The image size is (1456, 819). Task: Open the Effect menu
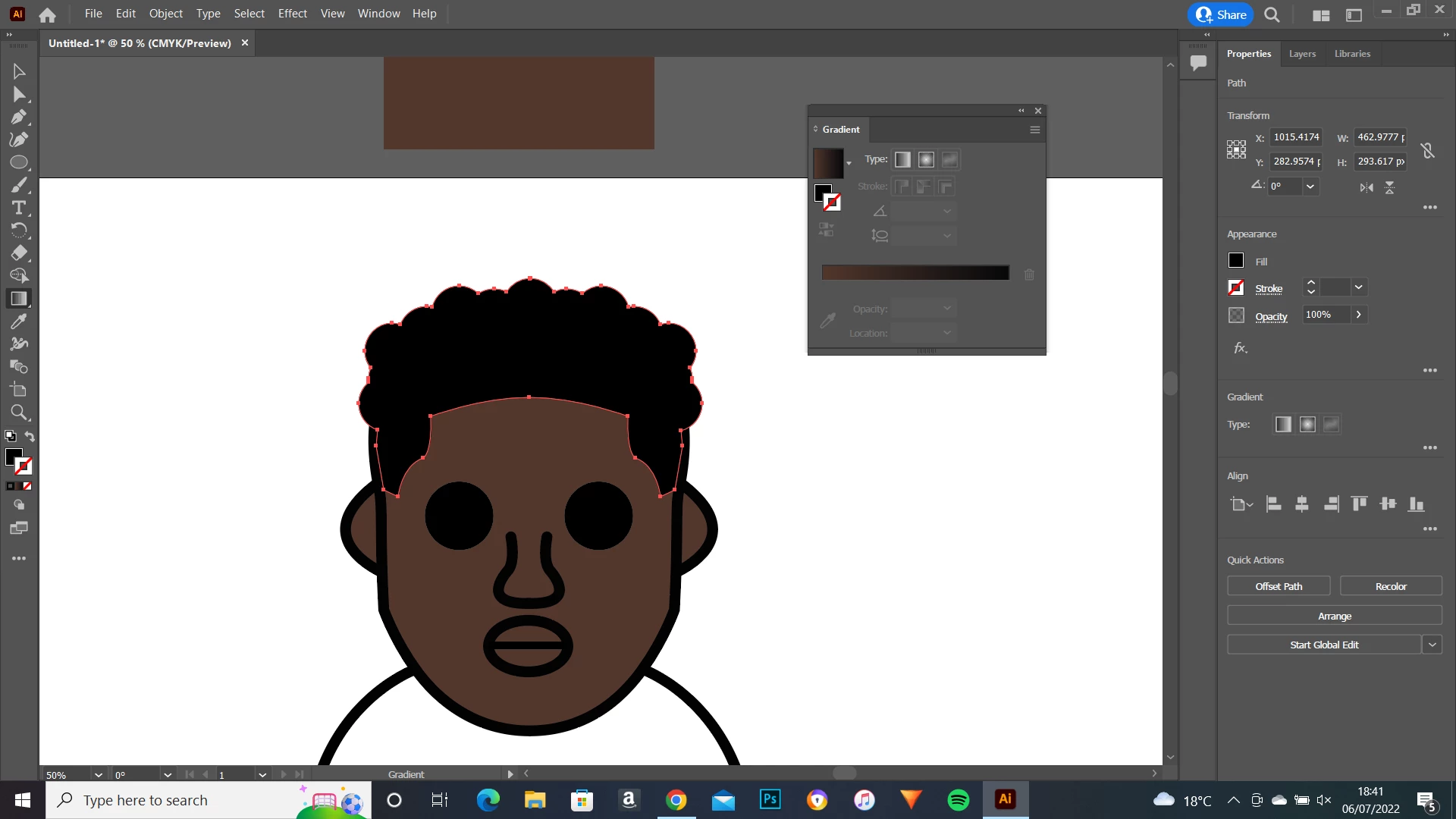[x=292, y=14]
